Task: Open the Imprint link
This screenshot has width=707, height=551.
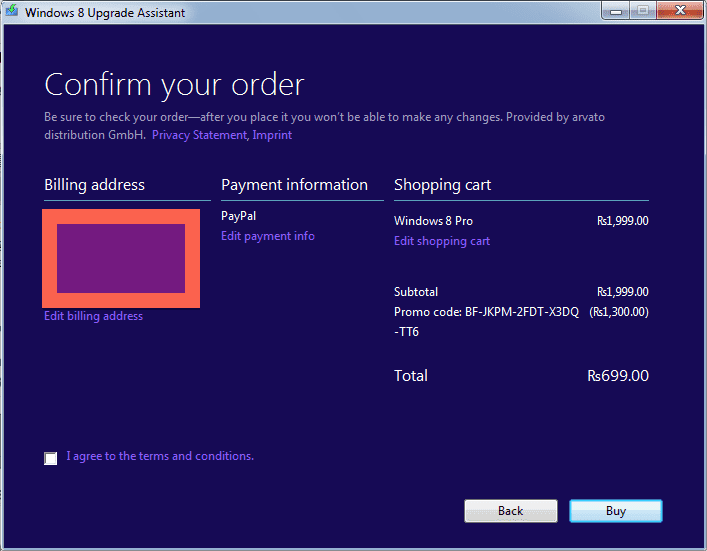Action: tap(272, 135)
